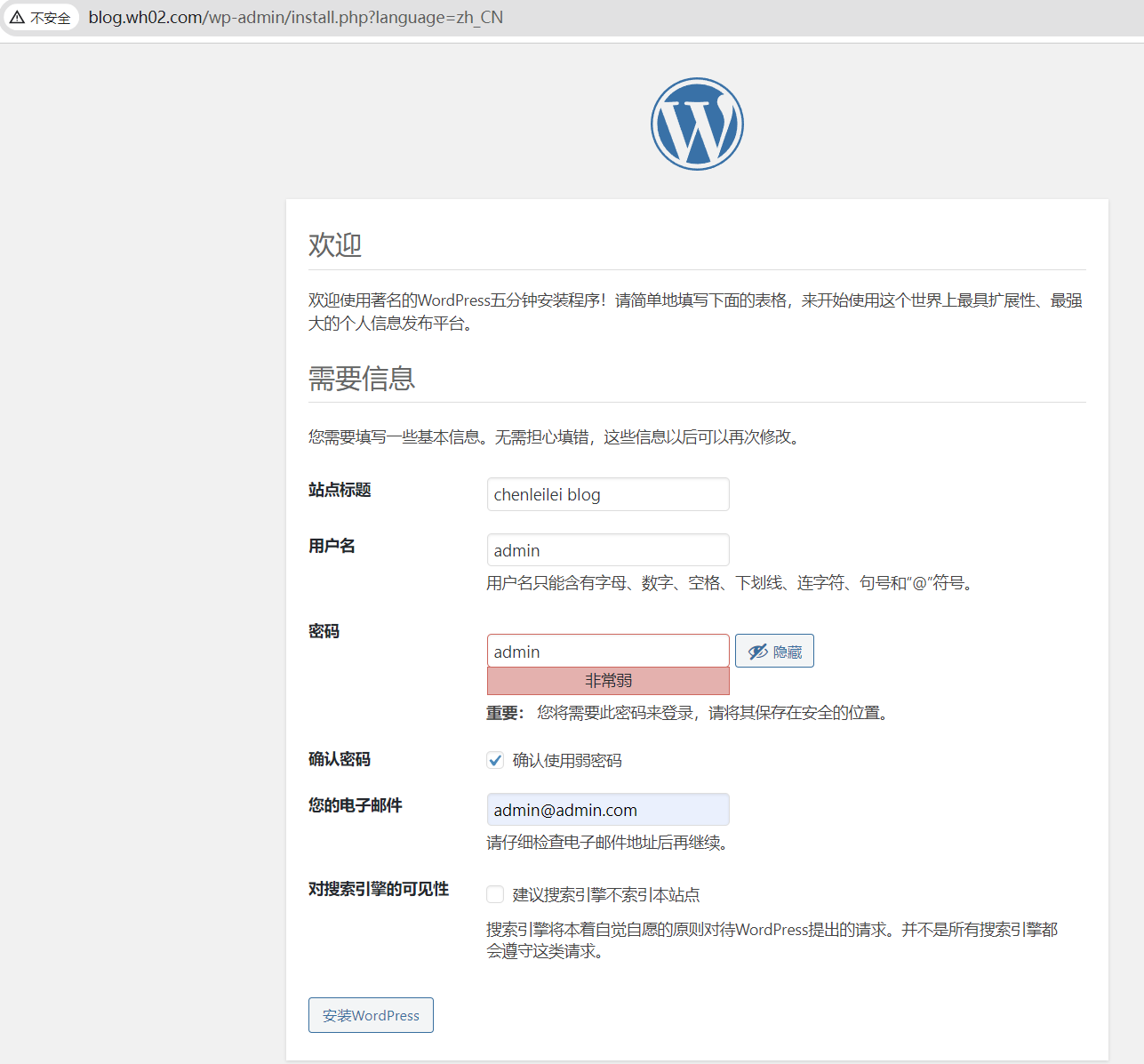
Task: Toggle password visibility with the 隐藏 button
Action: point(774,651)
